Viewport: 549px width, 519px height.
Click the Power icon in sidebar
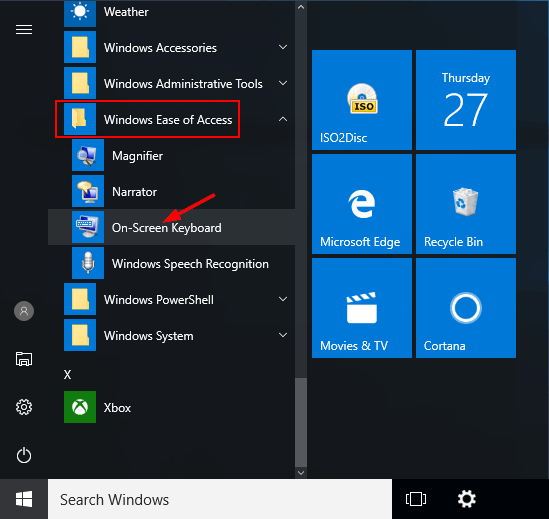point(24,455)
